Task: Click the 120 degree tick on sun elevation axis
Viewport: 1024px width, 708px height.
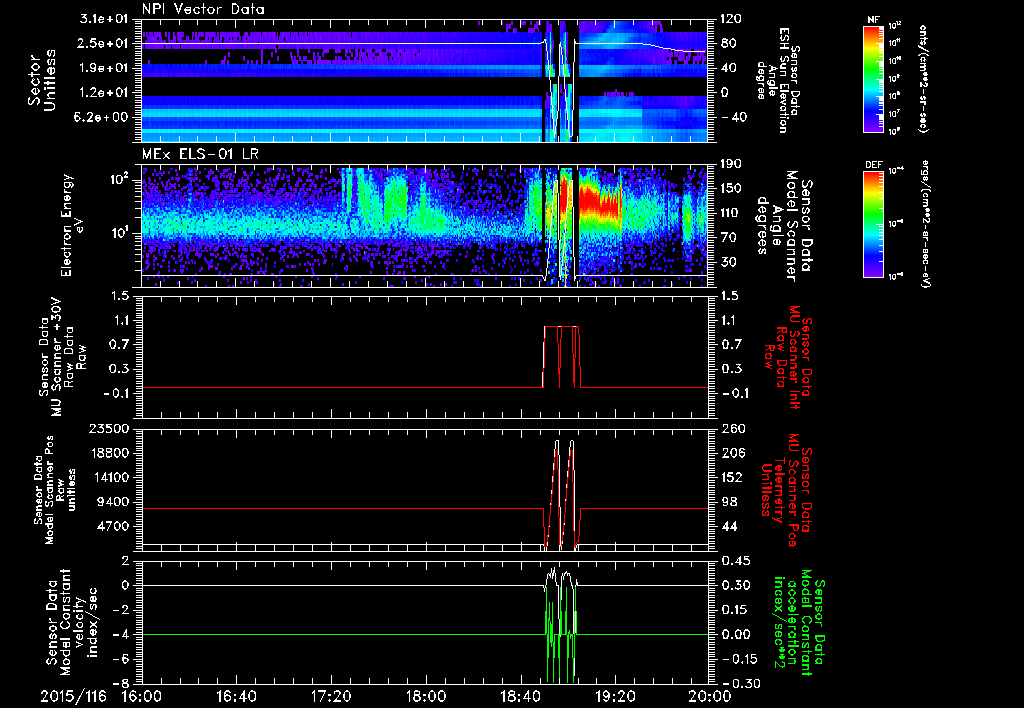Action: coord(729,19)
